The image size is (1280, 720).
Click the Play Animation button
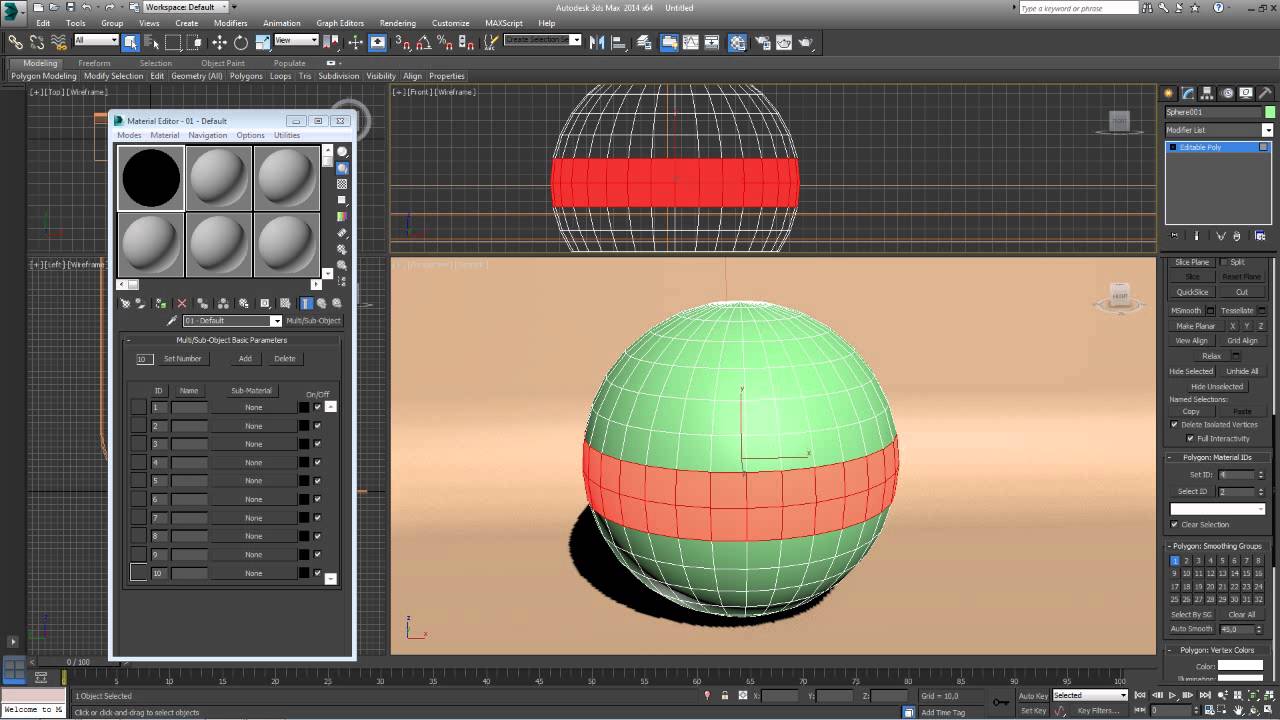[1173, 695]
